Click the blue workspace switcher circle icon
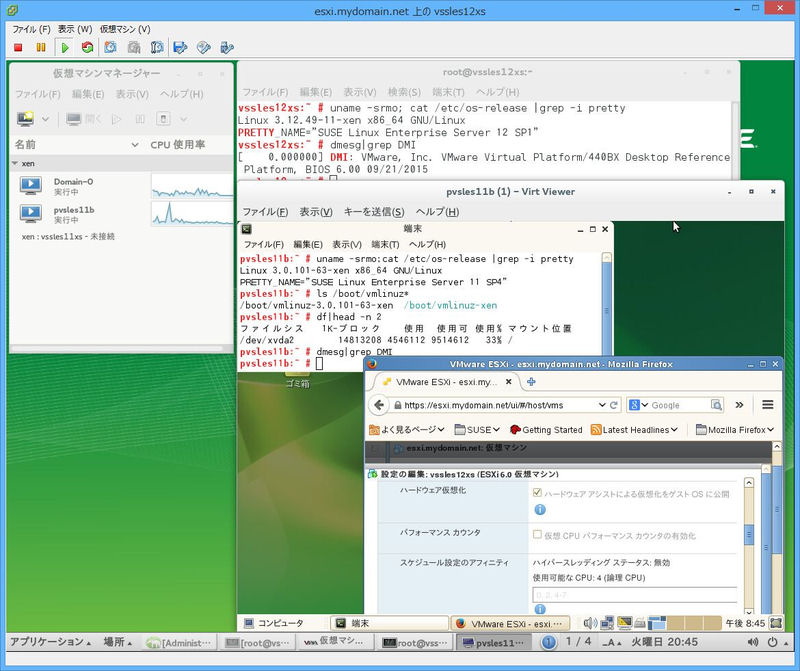Image resolution: width=800 pixels, height=671 pixels. (x=548, y=642)
